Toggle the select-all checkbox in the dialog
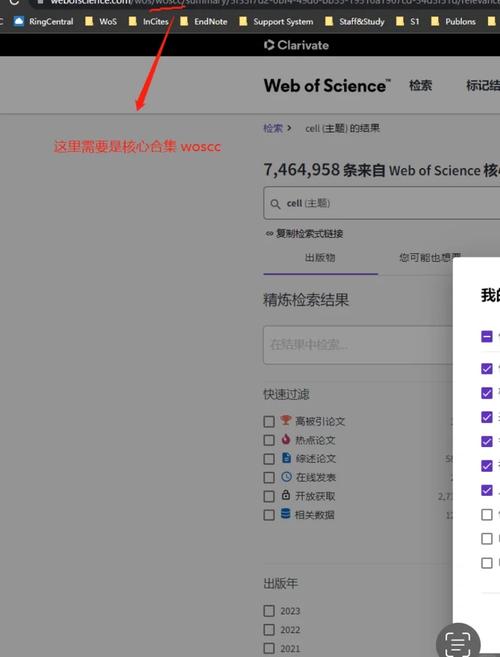 click(x=487, y=336)
